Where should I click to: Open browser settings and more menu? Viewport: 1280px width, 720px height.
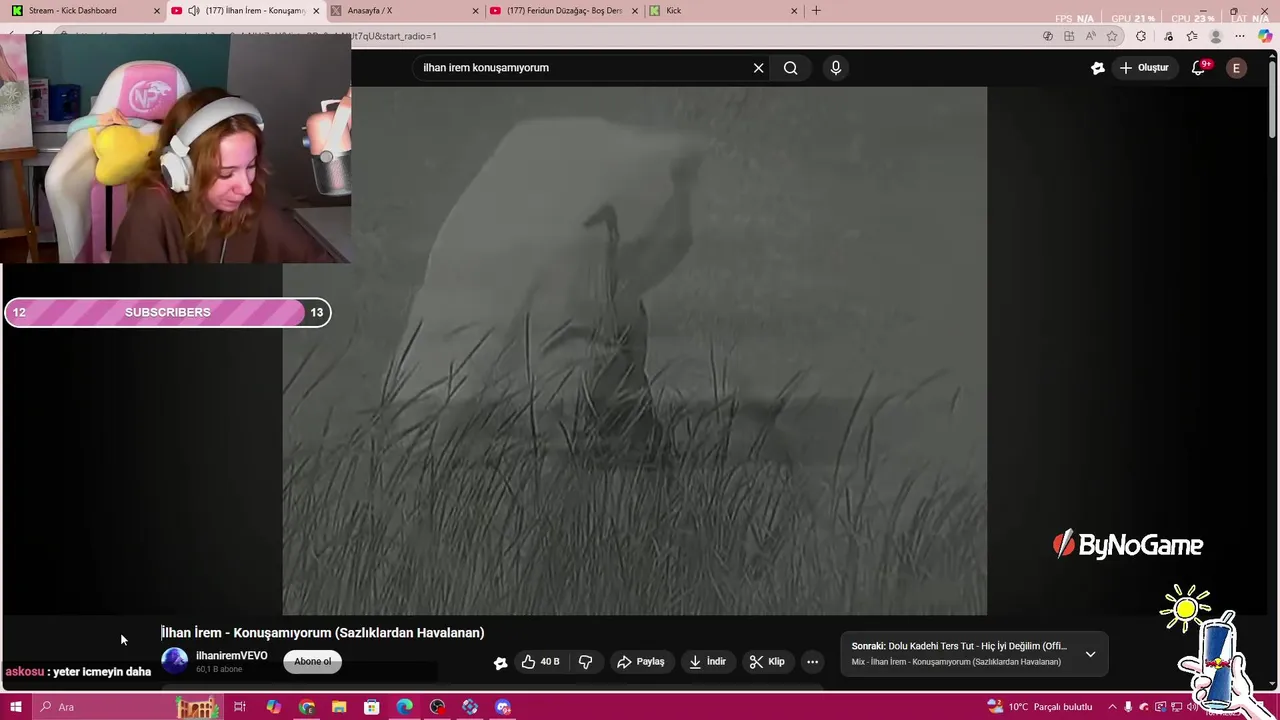(x=1240, y=36)
